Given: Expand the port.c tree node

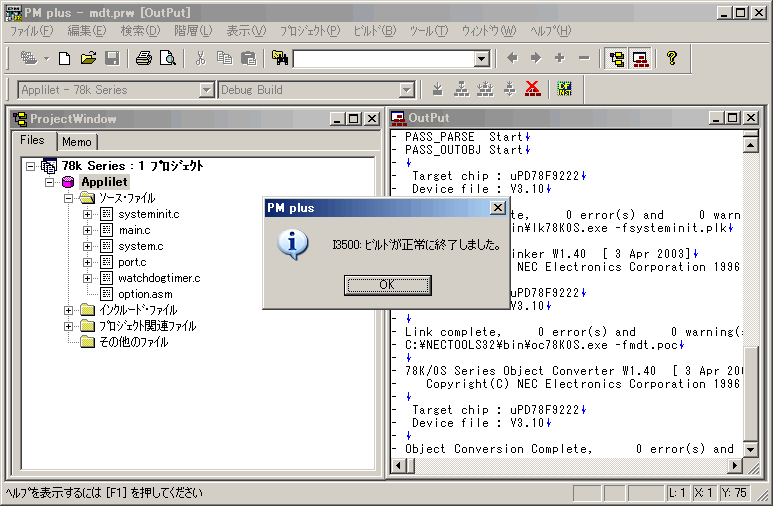Looking at the screenshot, I should click(x=87, y=262).
